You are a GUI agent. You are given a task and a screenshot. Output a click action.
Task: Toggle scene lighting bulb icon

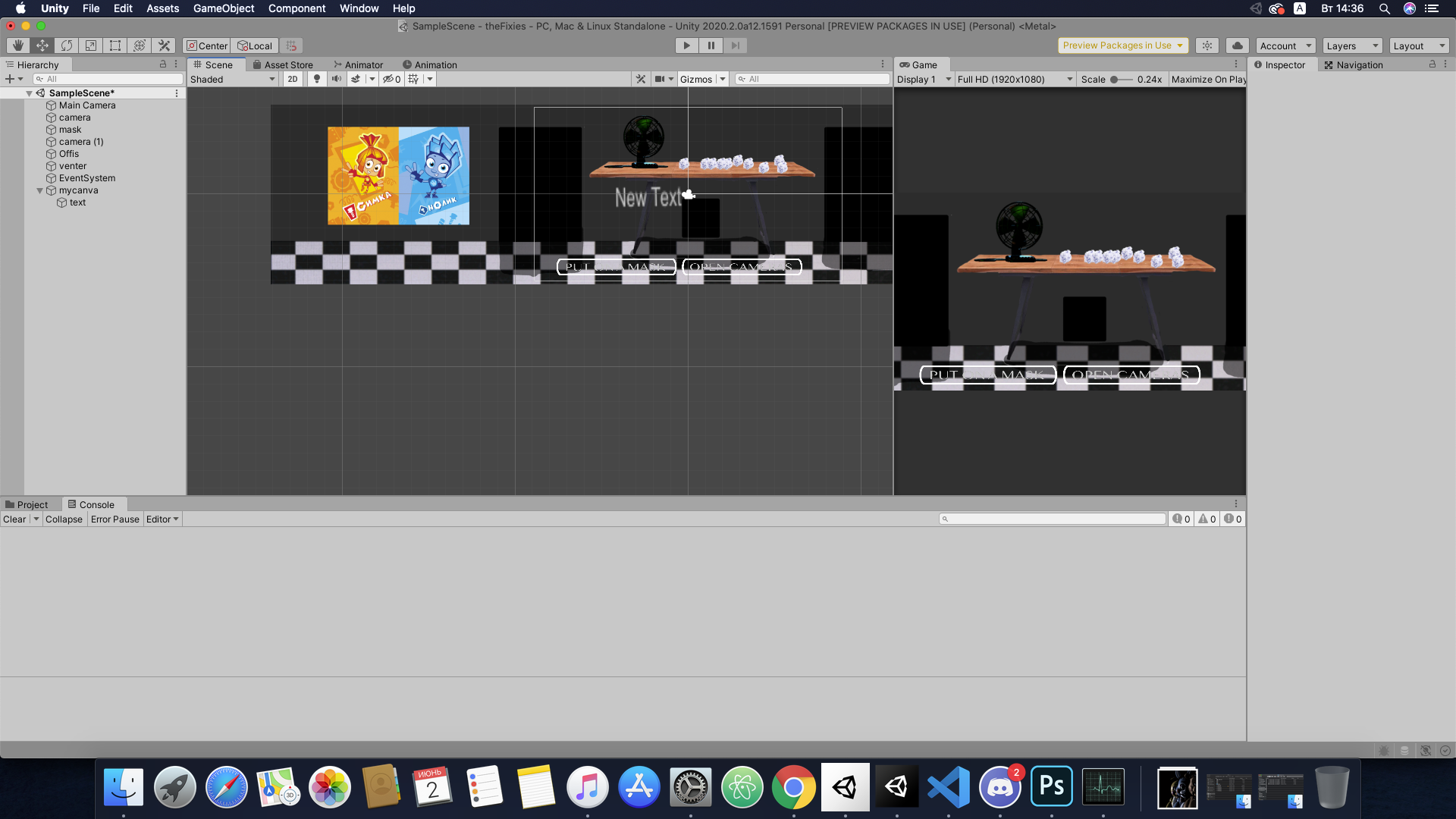click(317, 79)
